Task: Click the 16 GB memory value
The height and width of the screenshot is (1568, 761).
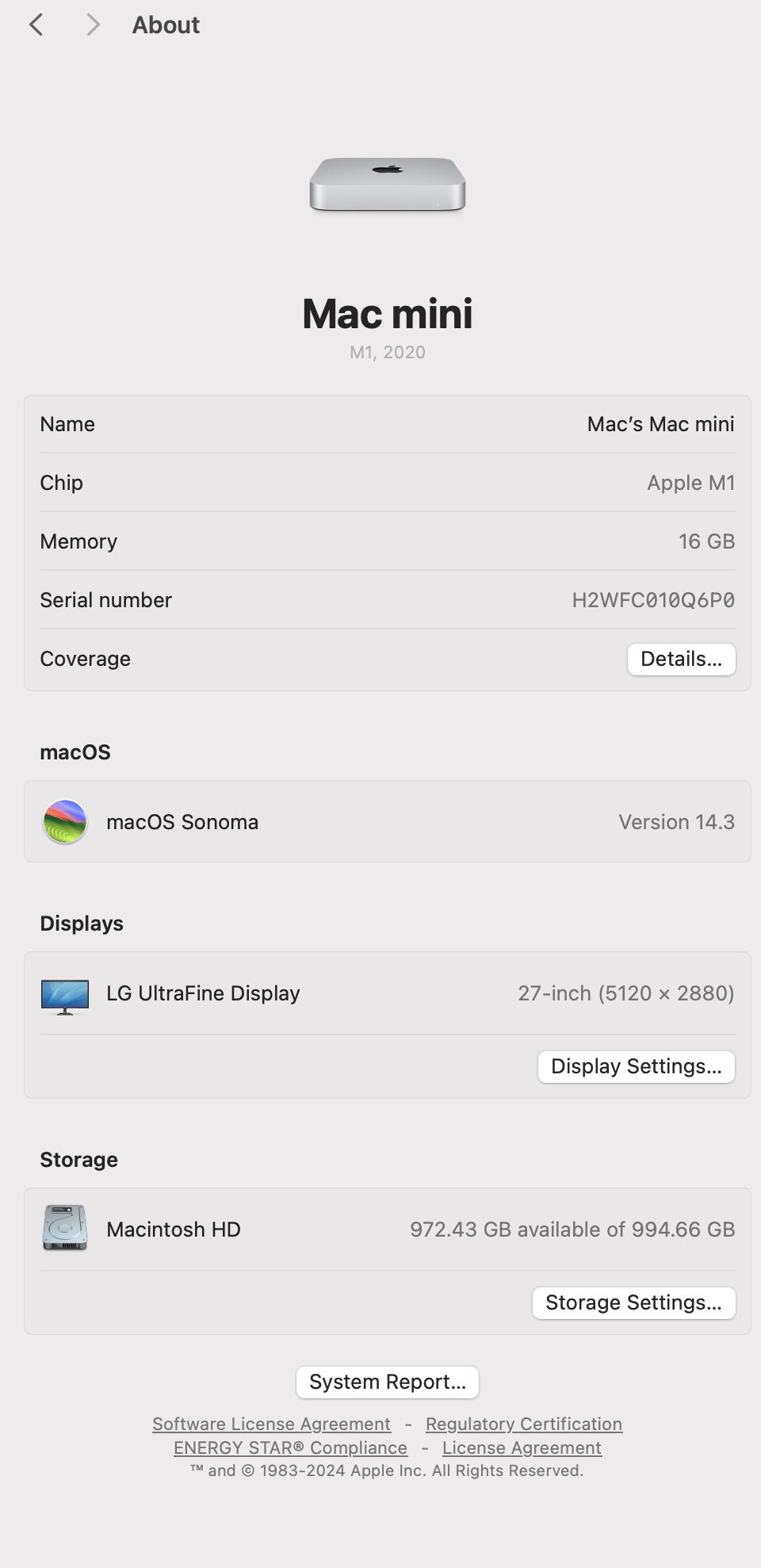Action: coord(706,541)
